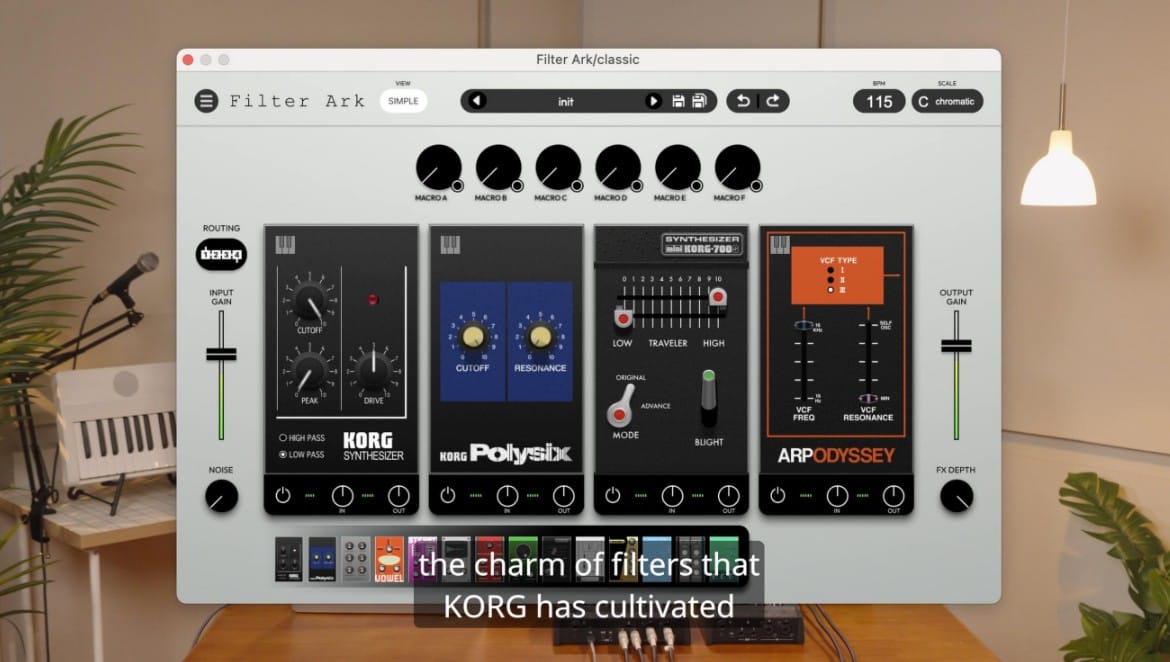Redo the last change

pyautogui.click(x=773, y=101)
